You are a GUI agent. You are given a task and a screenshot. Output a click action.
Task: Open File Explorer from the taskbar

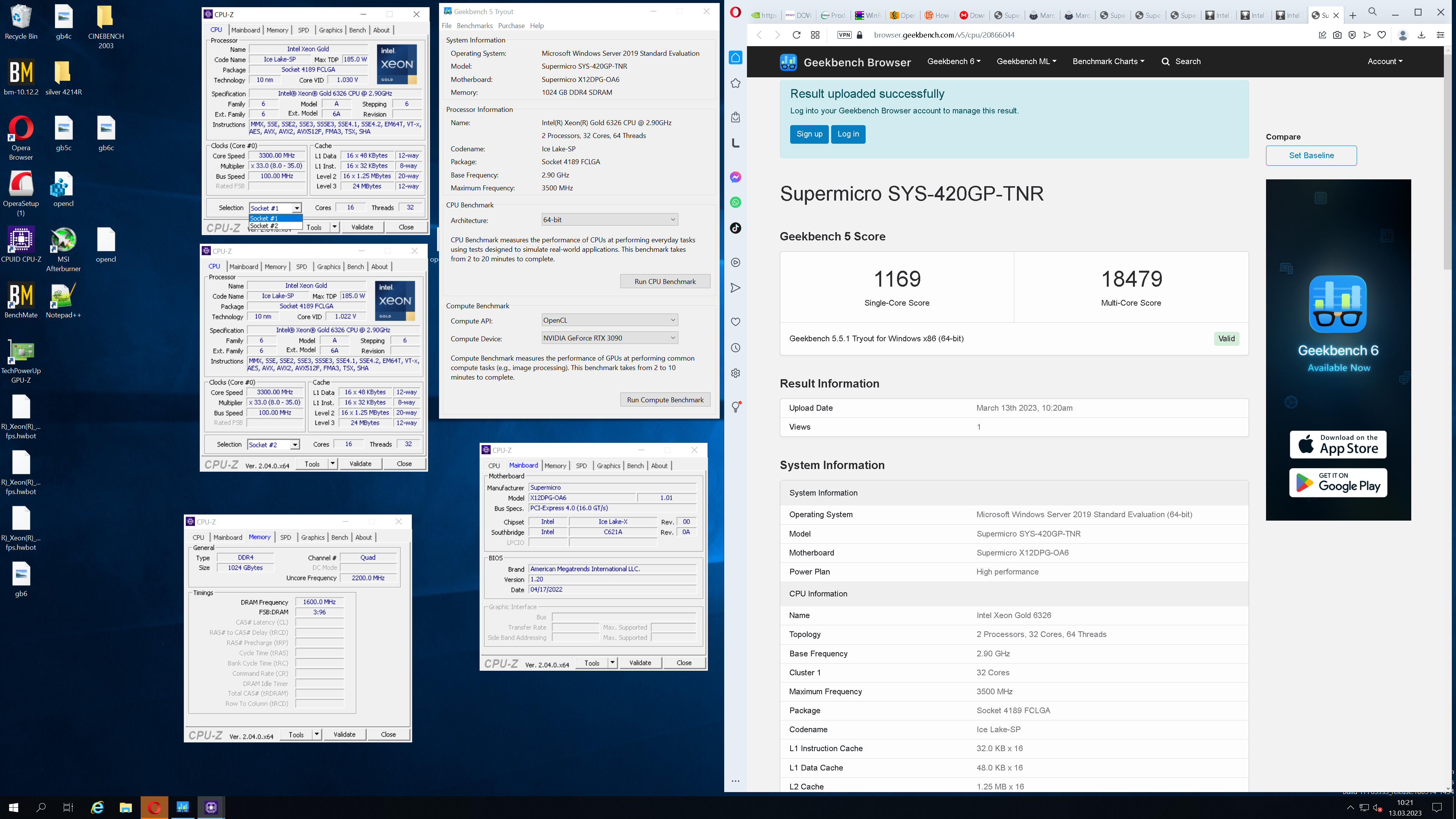coord(126,808)
